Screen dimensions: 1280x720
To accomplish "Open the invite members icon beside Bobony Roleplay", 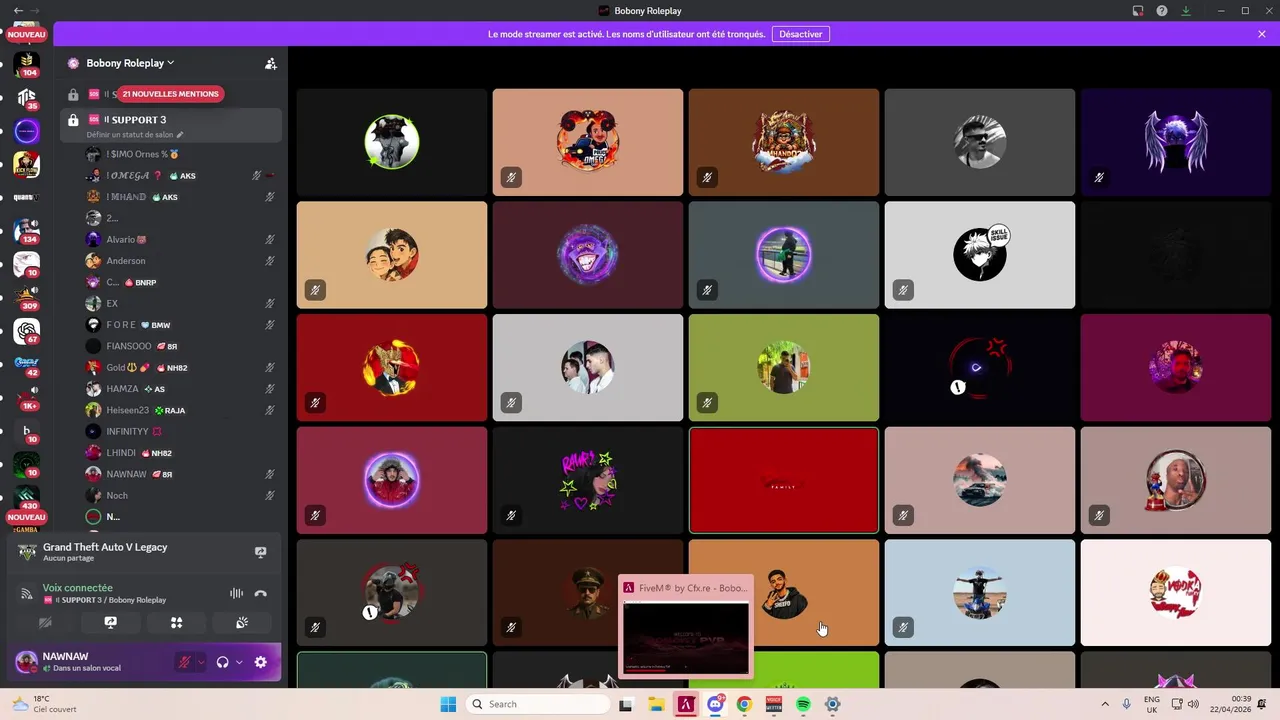I will [270, 63].
